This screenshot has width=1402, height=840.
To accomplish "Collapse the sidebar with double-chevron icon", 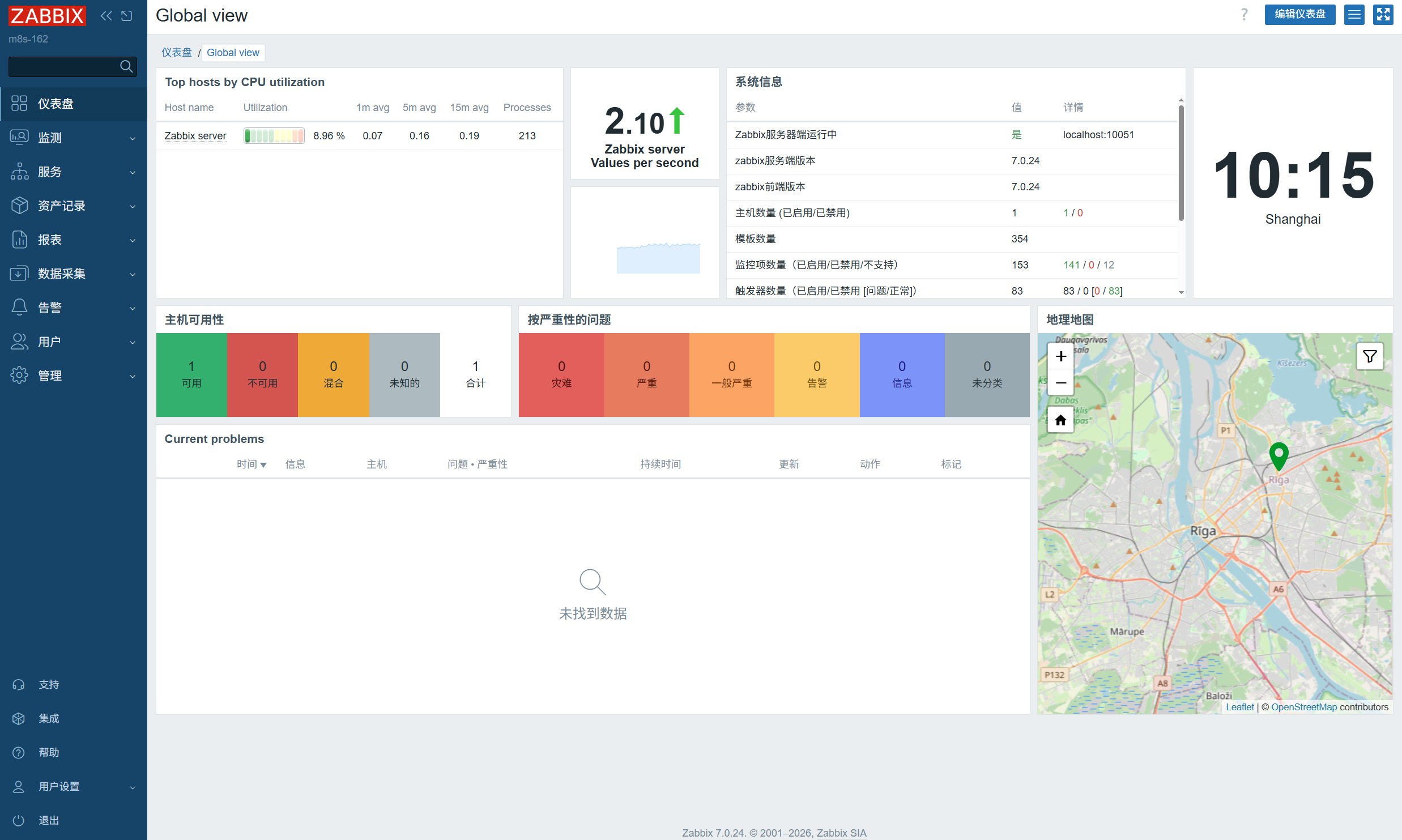I will 106,16.
